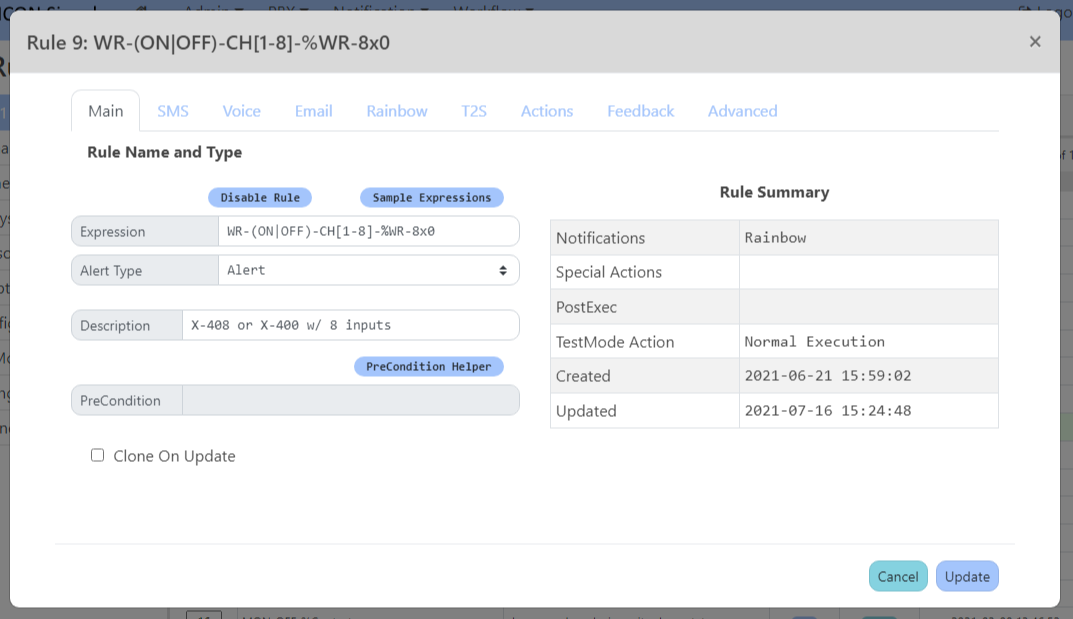Go to the Email tab
The image size is (1073, 619).
click(313, 111)
